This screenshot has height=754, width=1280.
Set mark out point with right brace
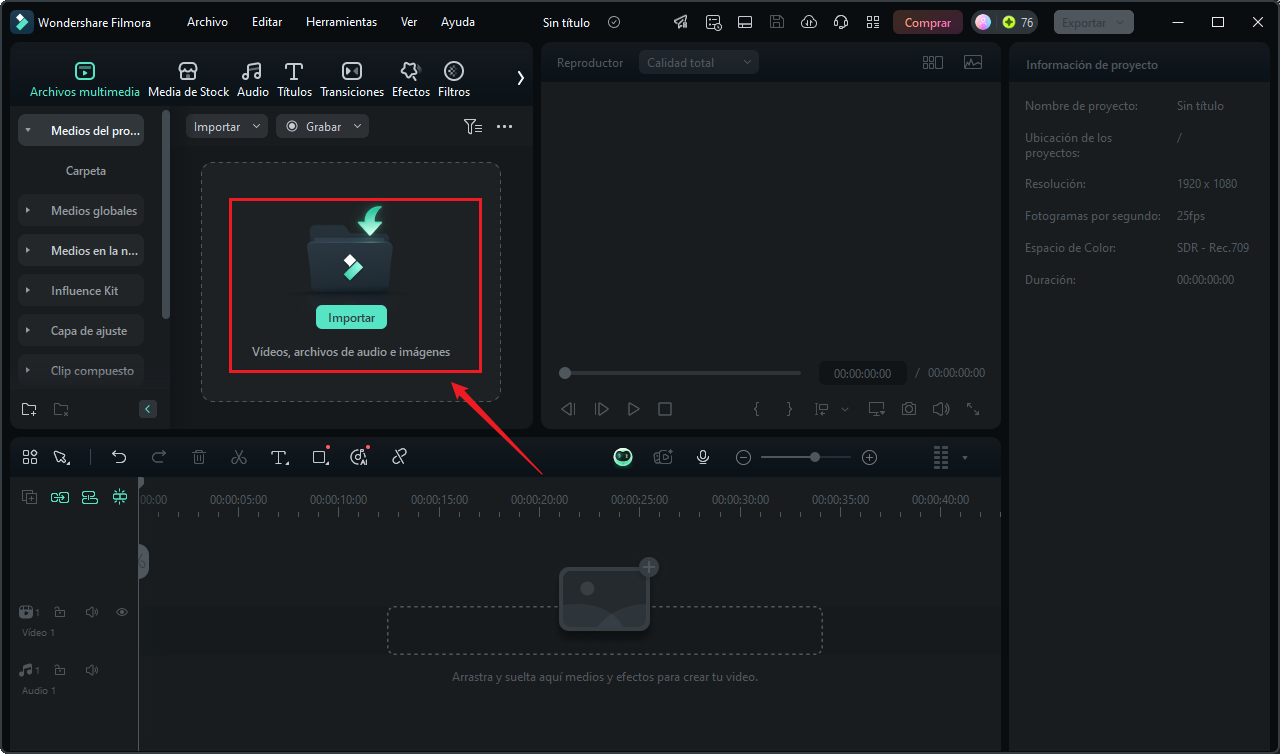point(789,409)
